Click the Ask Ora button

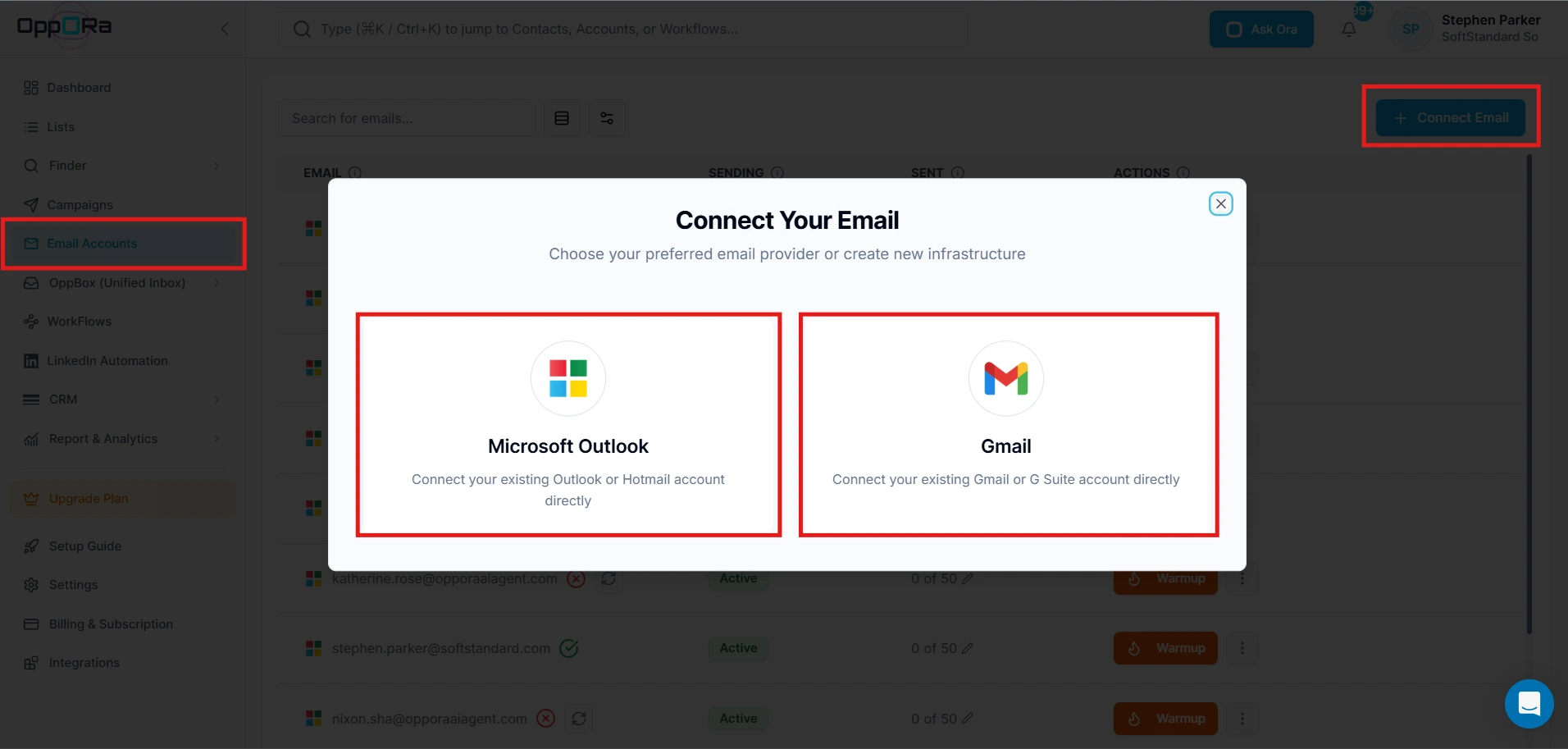[x=1260, y=30]
